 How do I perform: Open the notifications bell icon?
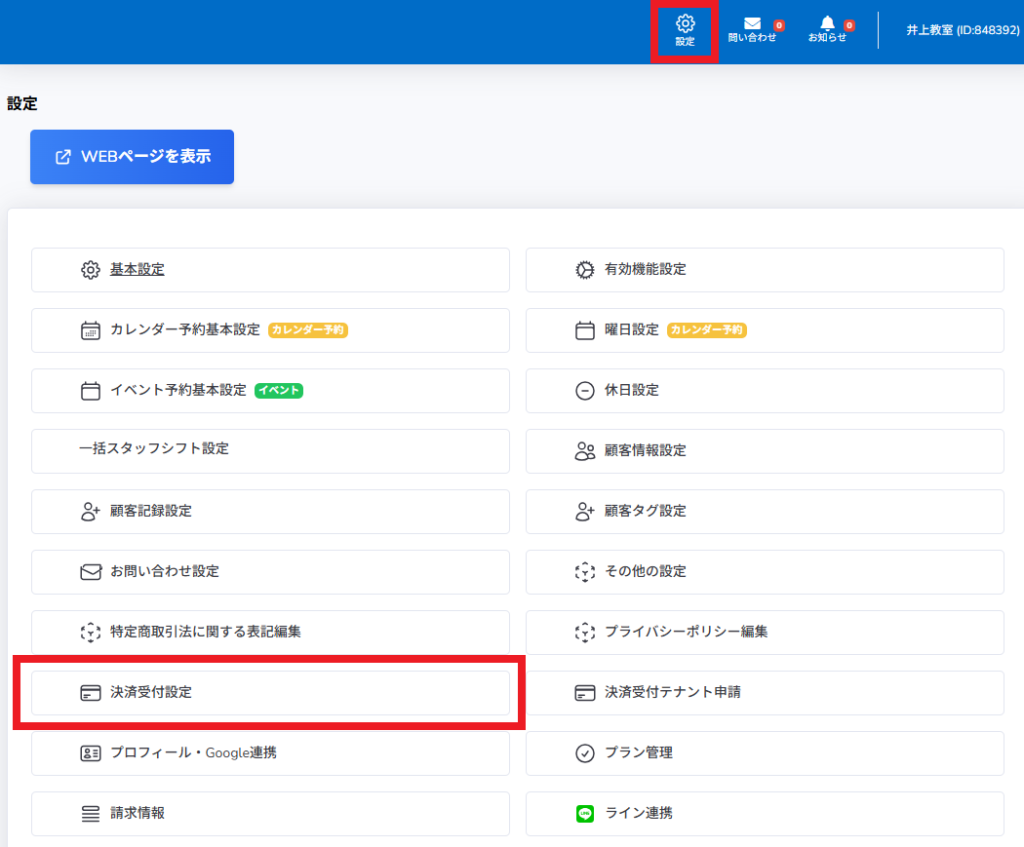[827, 24]
